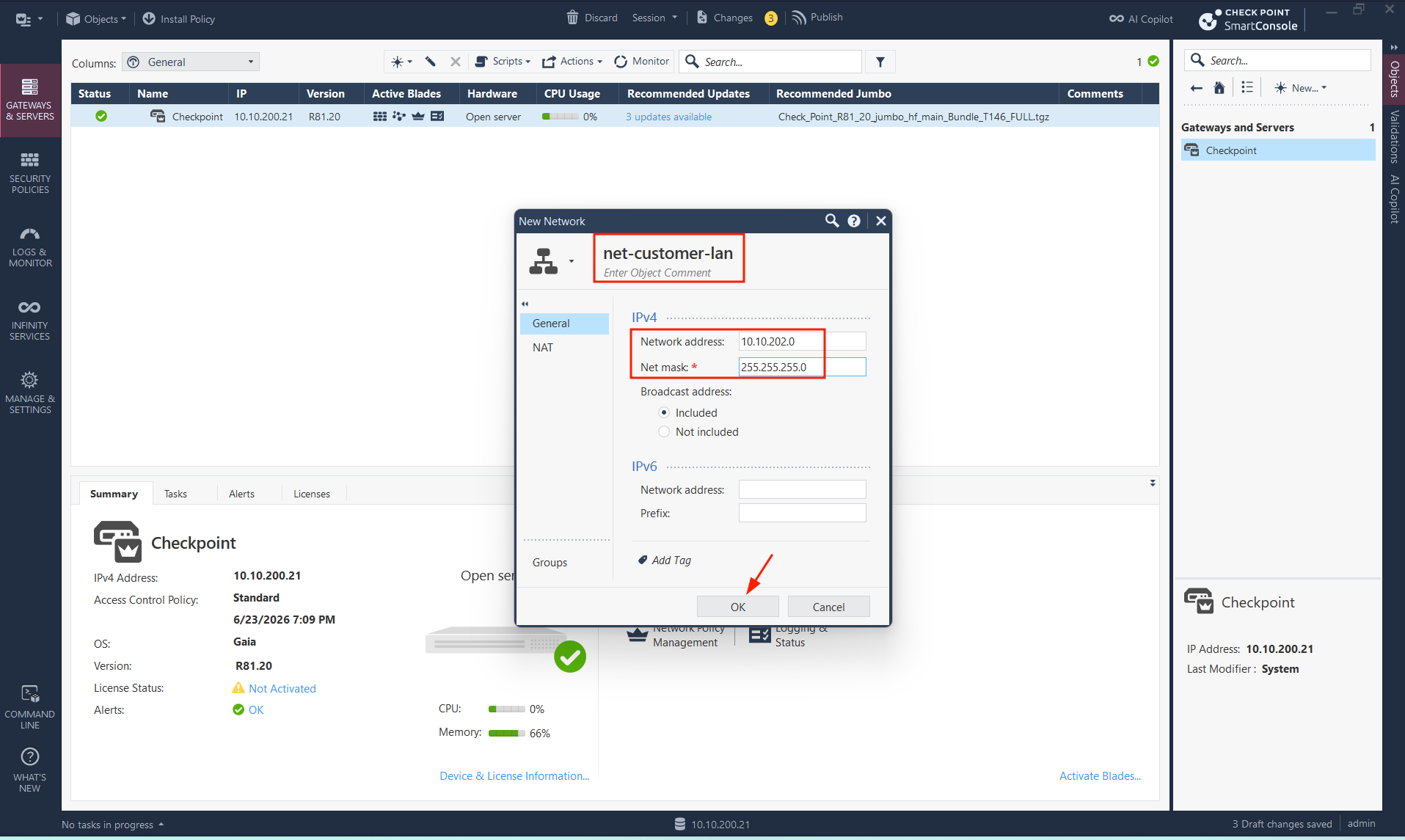This screenshot has height=840, width=1405.
Task: Open Groups section in New Network dialog
Action: (550, 563)
